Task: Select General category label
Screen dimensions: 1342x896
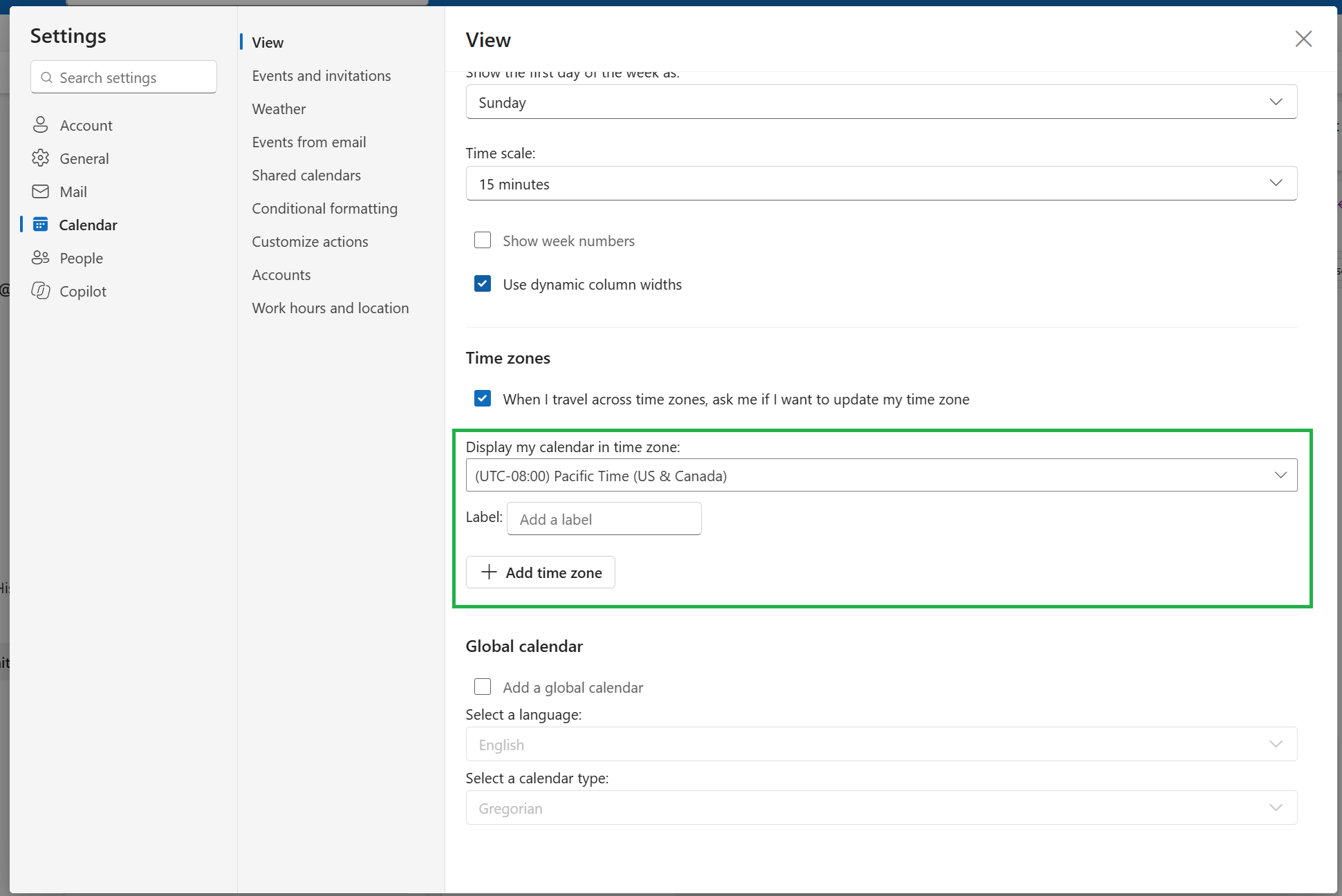Action: [x=84, y=158]
